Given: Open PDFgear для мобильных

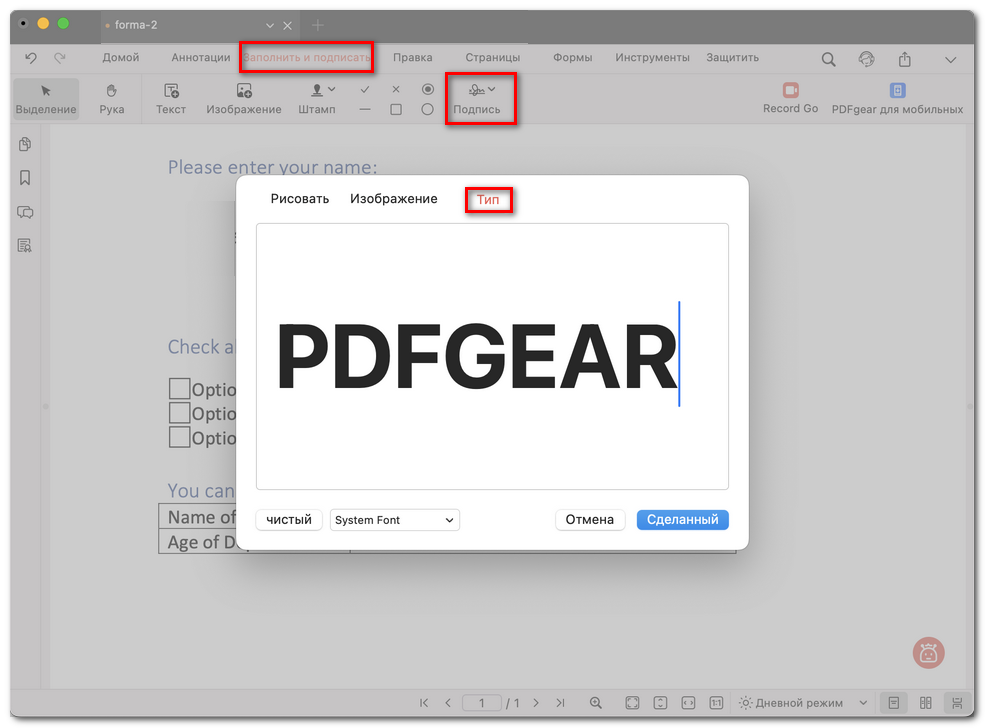Looking at the screenshot, I should coord(897,99).
